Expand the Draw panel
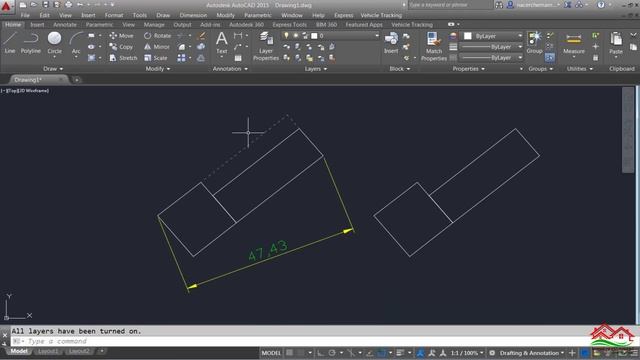 (x=53, y=69)
